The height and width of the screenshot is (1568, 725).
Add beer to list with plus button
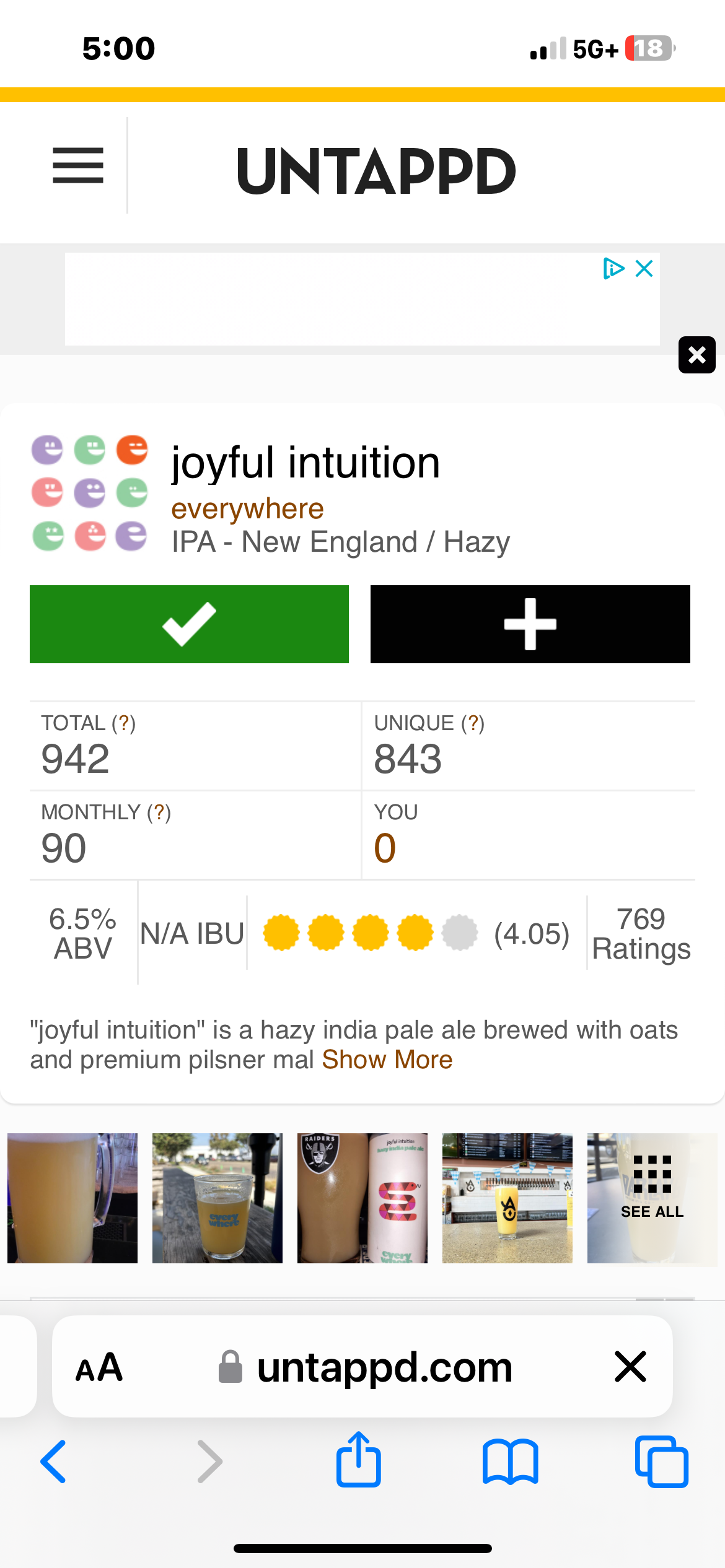click(x=530, y=624)
